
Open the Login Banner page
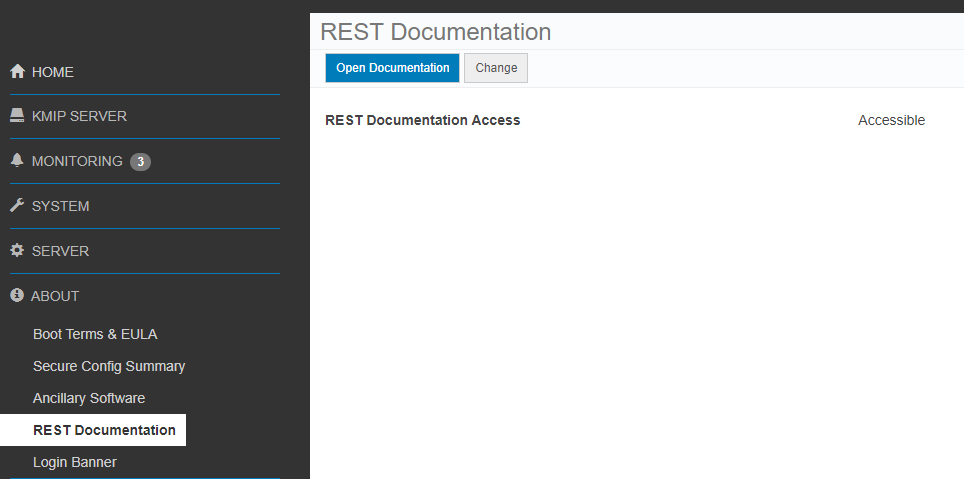(75, 462)
